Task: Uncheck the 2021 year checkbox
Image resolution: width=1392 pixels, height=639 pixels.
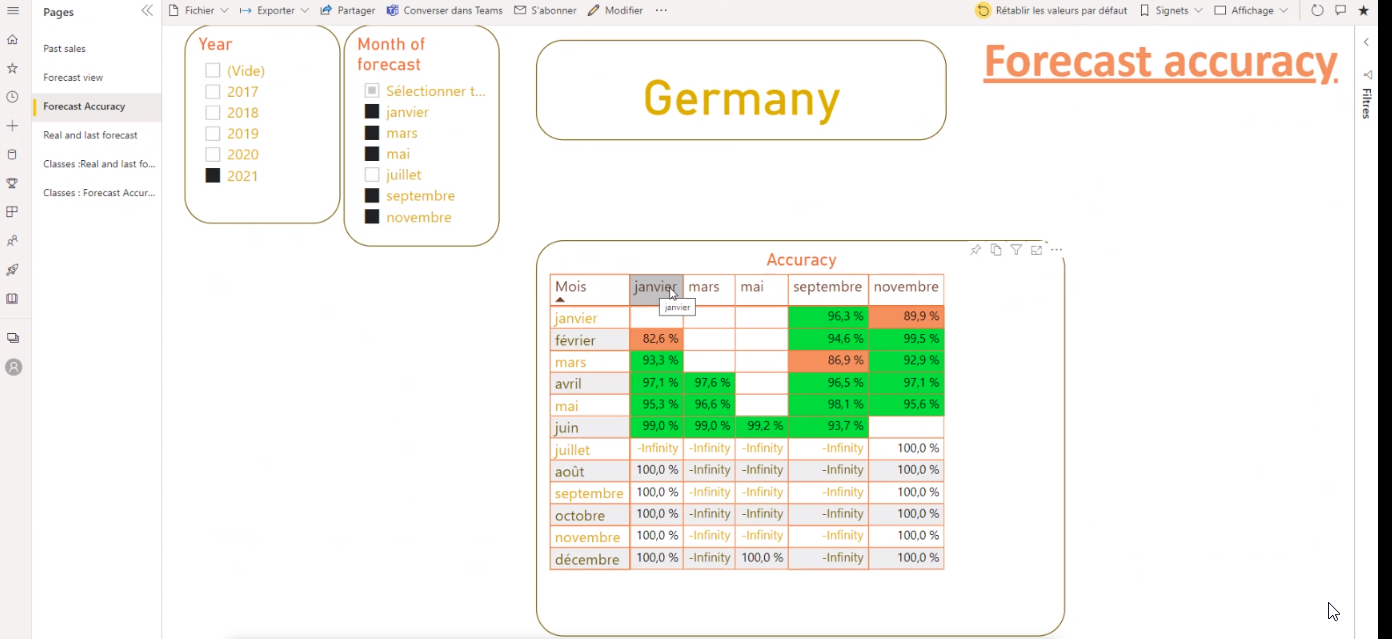Action: pos(213,176)
